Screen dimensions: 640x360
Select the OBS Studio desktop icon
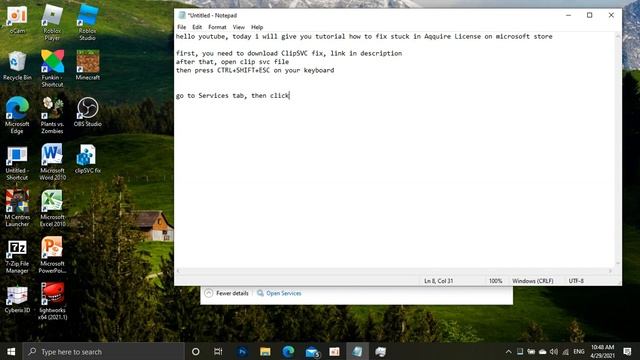tap(87, 112)
